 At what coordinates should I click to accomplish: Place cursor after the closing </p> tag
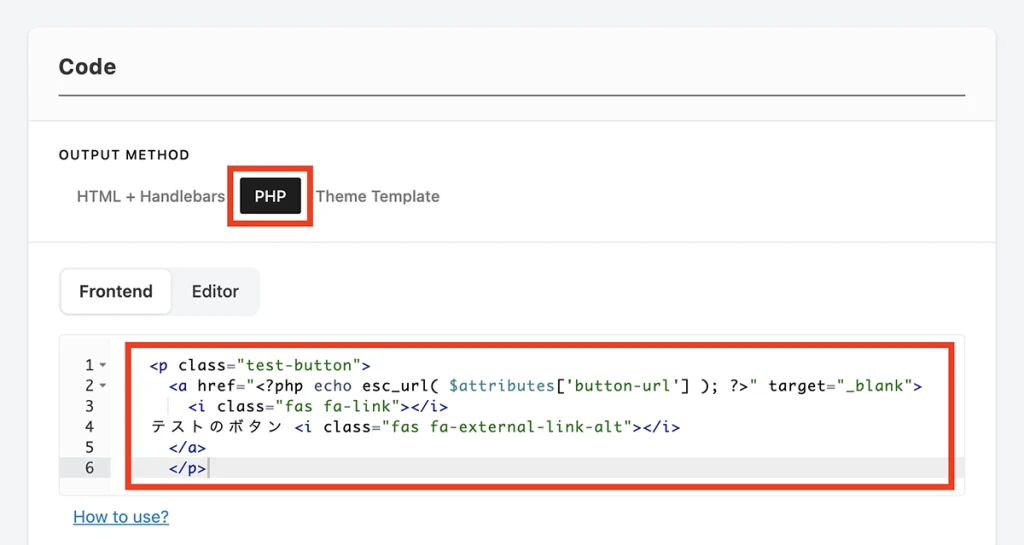[209, 468]
